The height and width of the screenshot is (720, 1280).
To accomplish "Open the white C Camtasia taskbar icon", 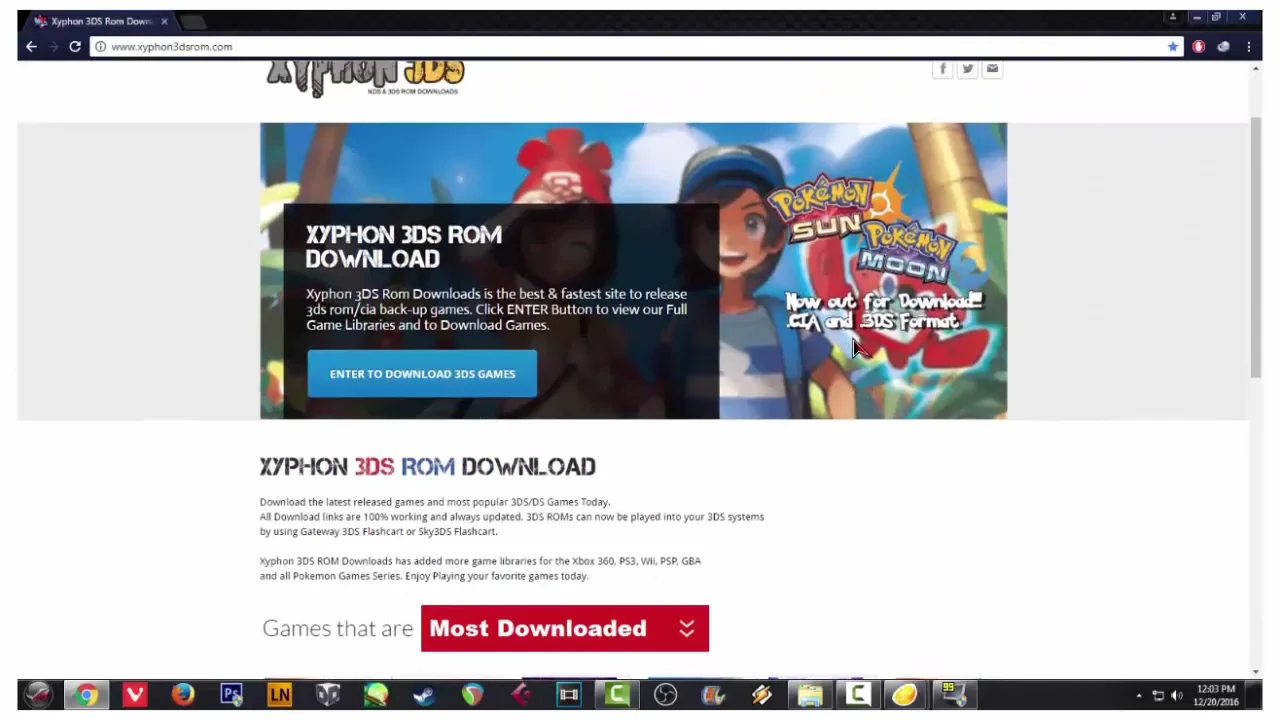I will [x=858, y=695].
